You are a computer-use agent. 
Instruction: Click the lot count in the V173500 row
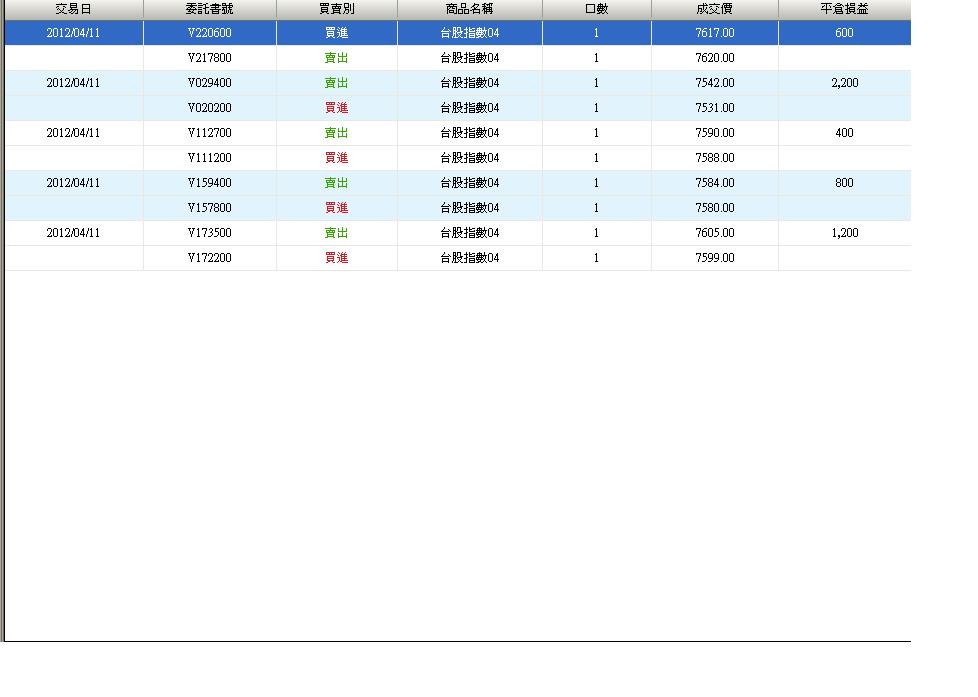coord(597,233)
